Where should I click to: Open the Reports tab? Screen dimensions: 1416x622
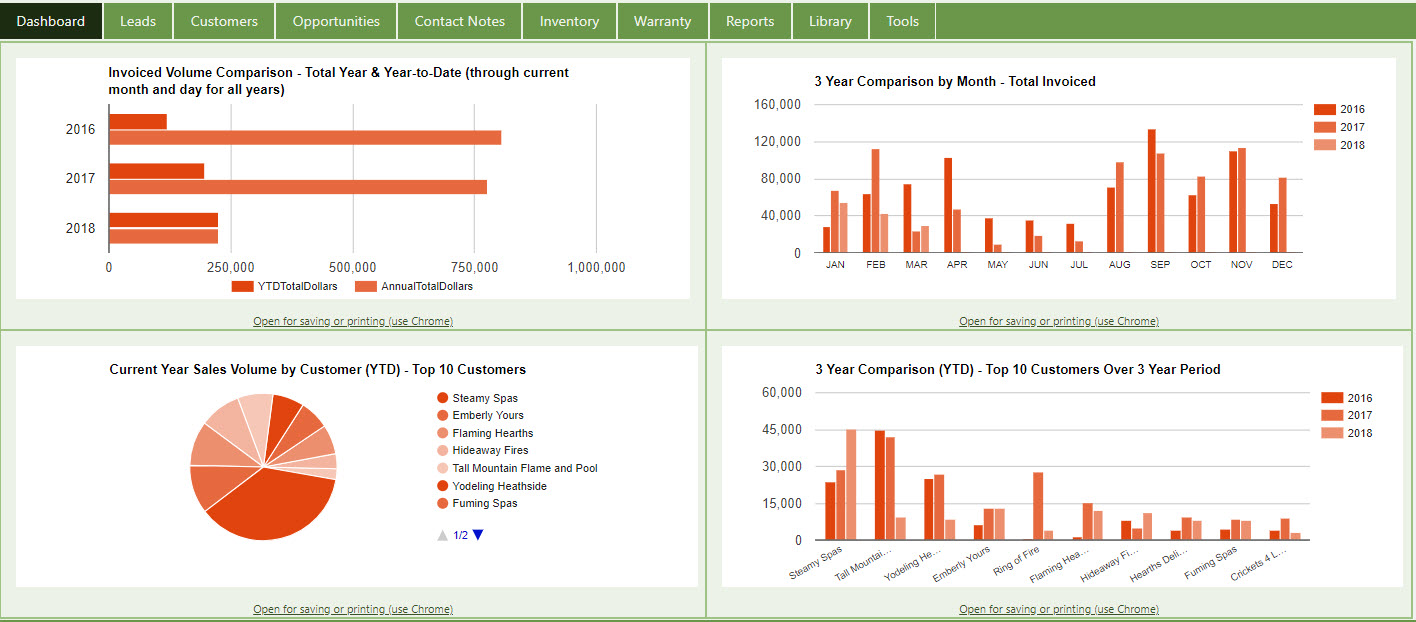750,20
